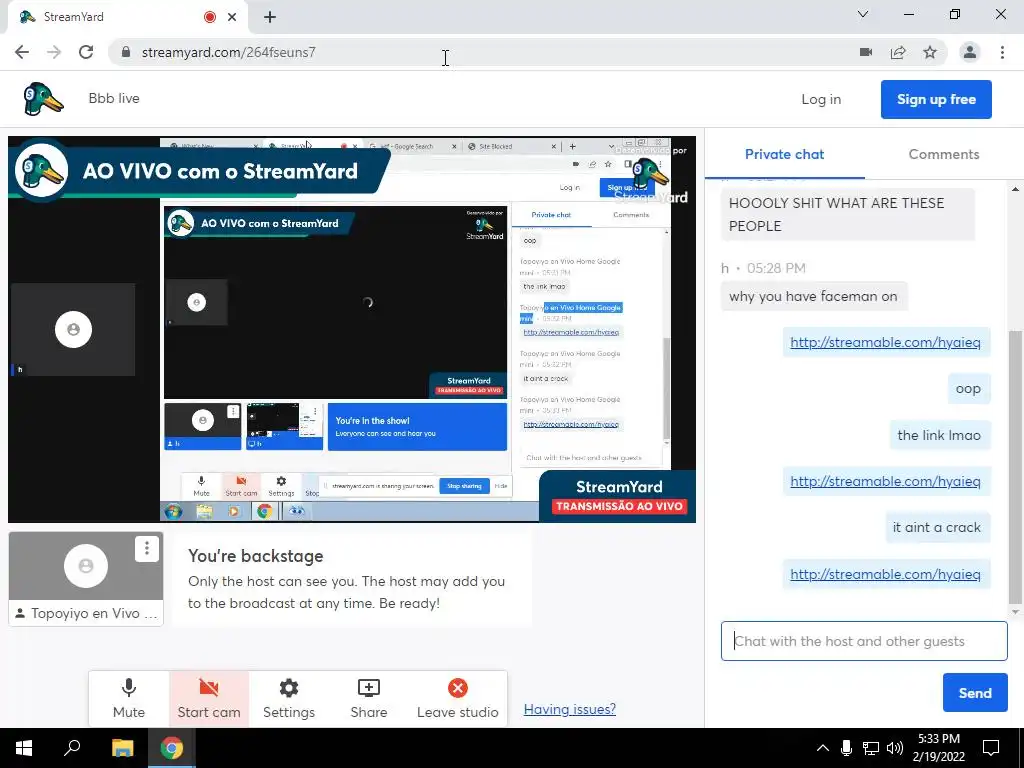The width and height of the screenshot is (1024, 768).
Task: Open the Share screen option
Action: point(368,698)
